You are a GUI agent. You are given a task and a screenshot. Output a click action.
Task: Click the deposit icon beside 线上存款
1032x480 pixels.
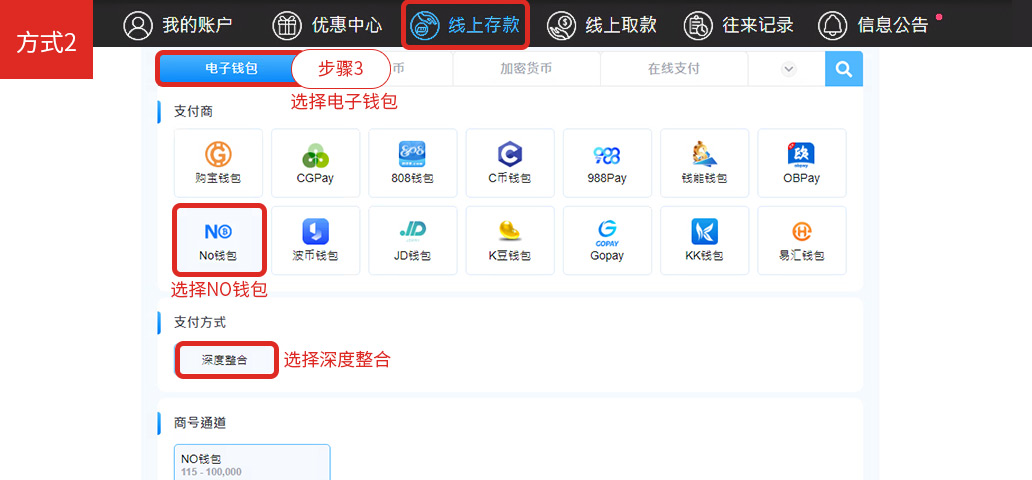coord(425,25)
